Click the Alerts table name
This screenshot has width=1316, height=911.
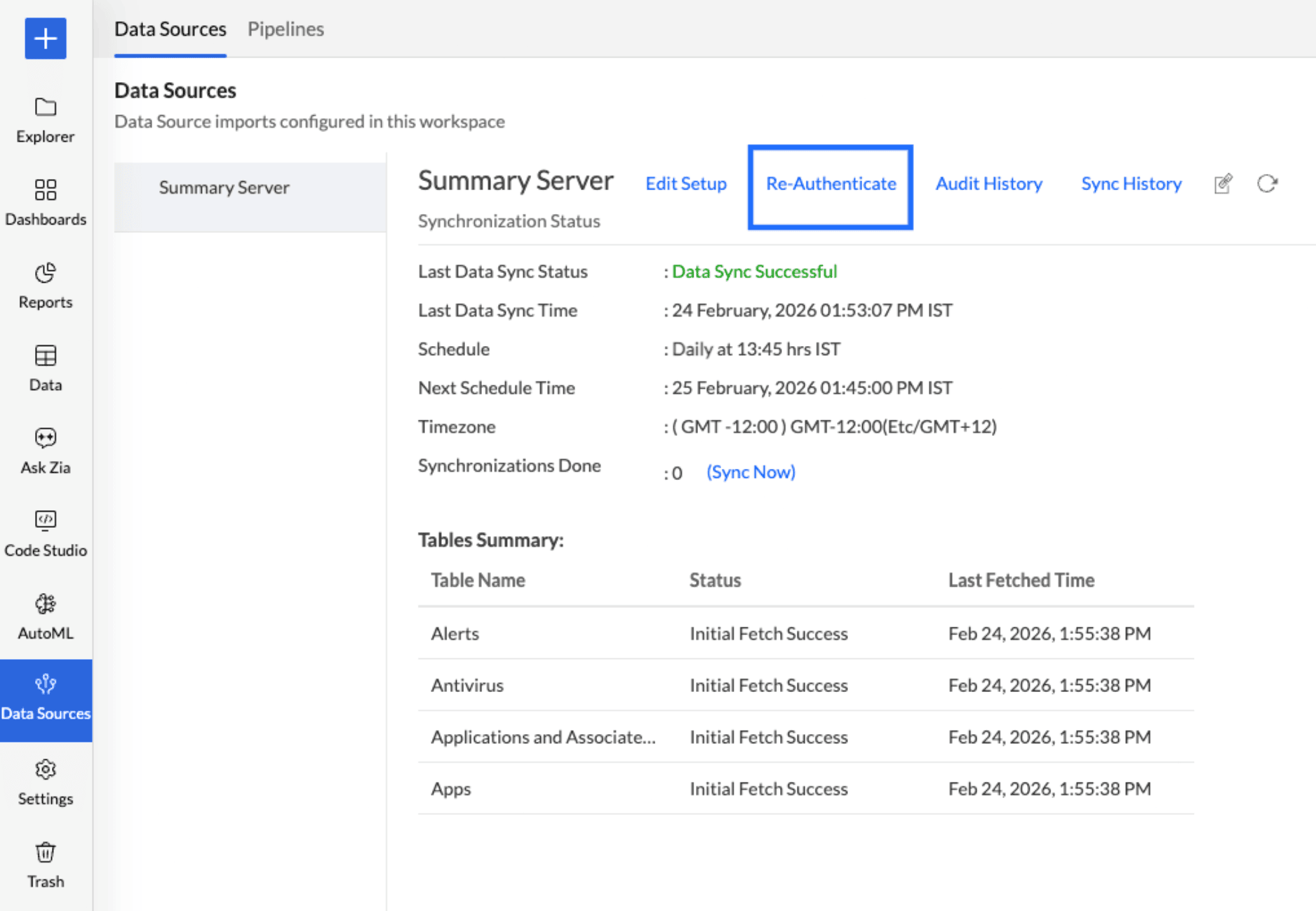(x=455, y=633)
